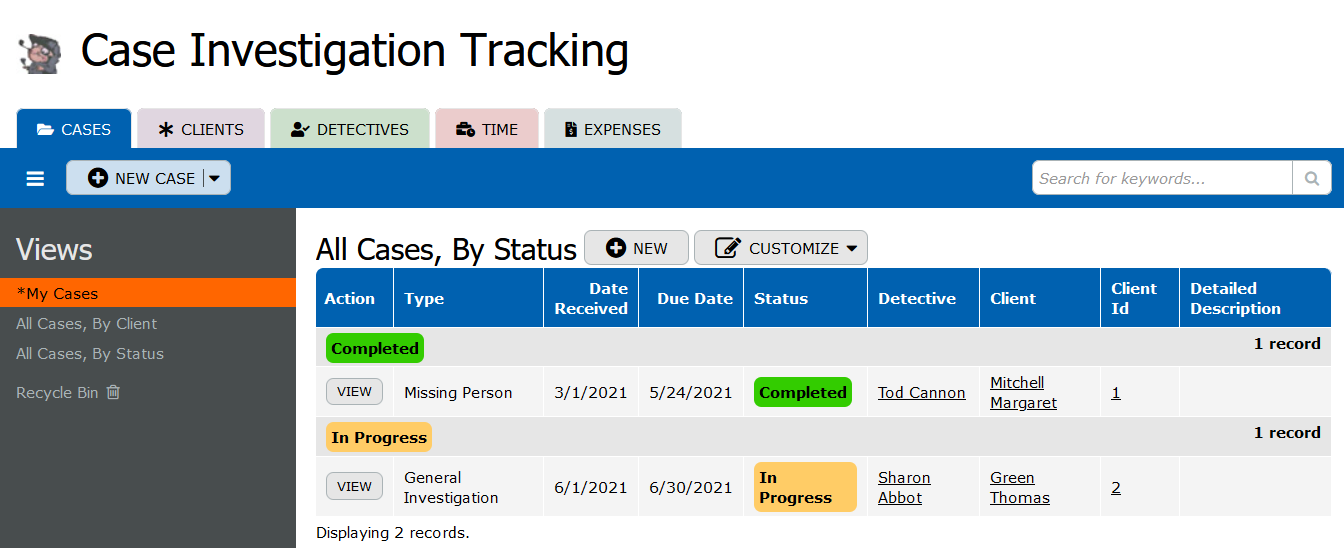Click the Recycle Bin trash icon
1344x548 pixels.
point(113,392)
